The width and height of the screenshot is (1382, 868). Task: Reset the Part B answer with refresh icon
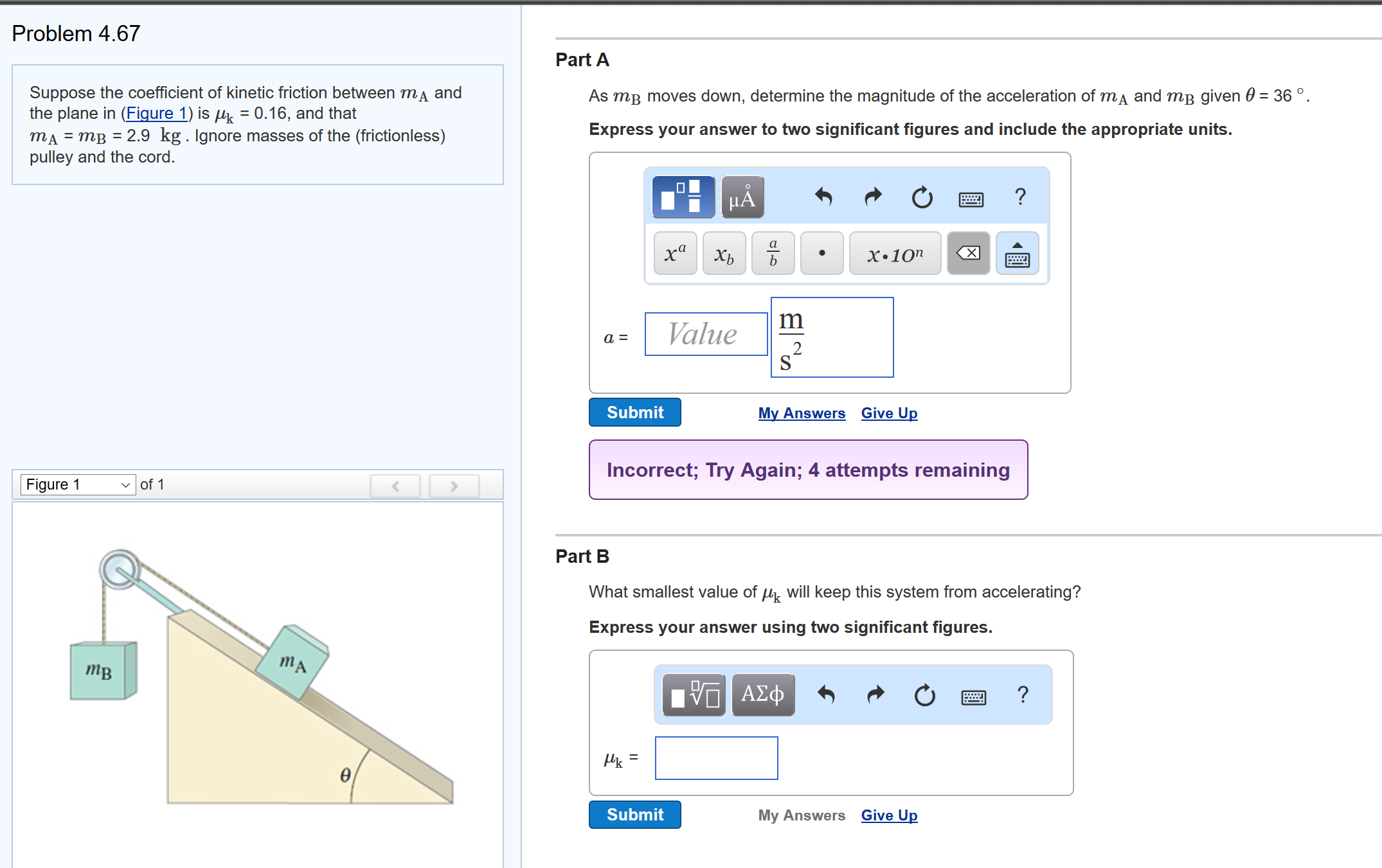pos(924,695)
